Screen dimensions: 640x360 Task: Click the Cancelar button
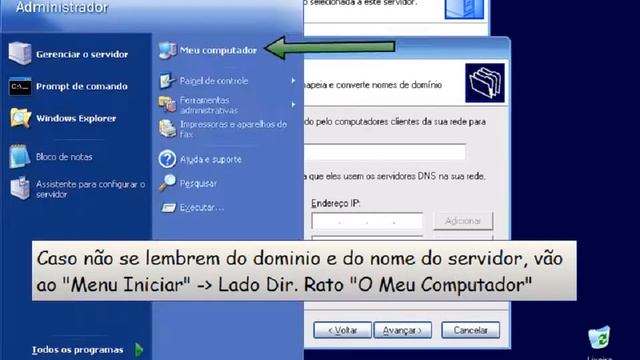470,330
